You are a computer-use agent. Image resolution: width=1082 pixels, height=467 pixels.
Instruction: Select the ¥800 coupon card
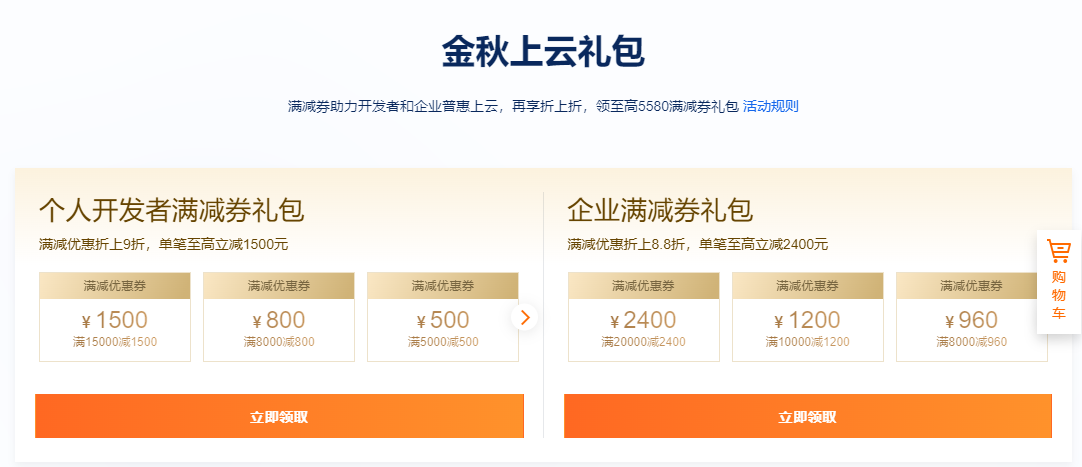[x=279, y=317]
